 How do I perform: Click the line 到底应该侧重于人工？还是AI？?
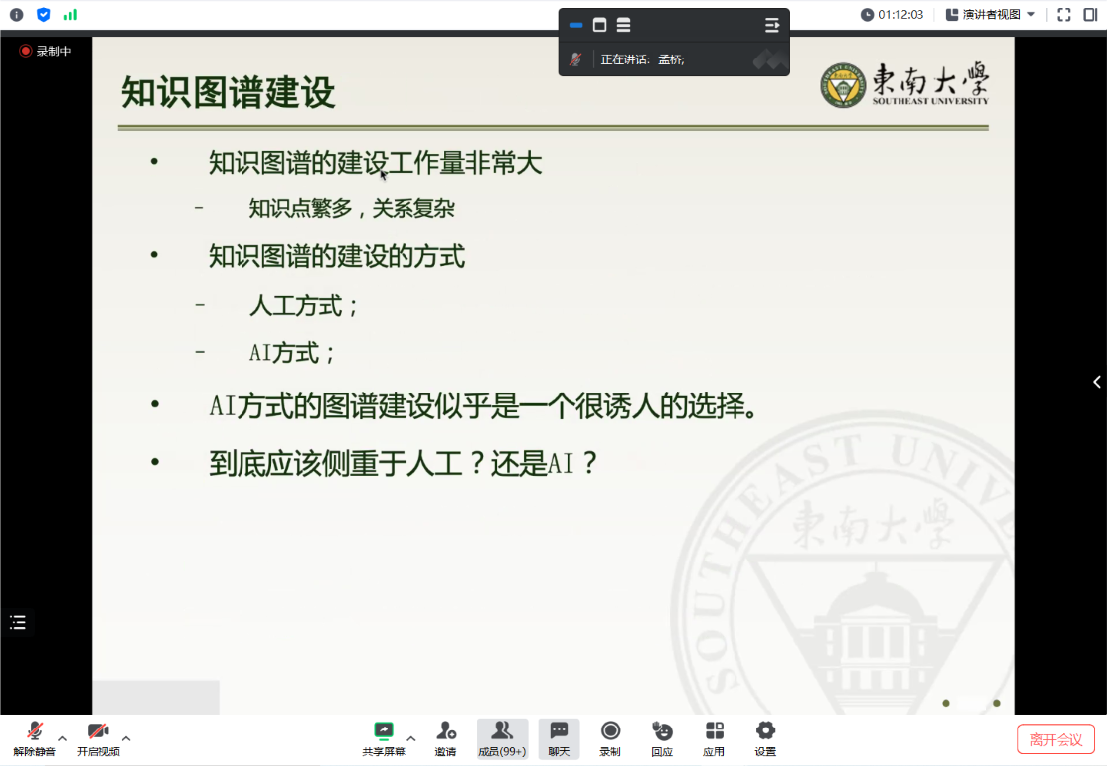click(x=403, y=464)
